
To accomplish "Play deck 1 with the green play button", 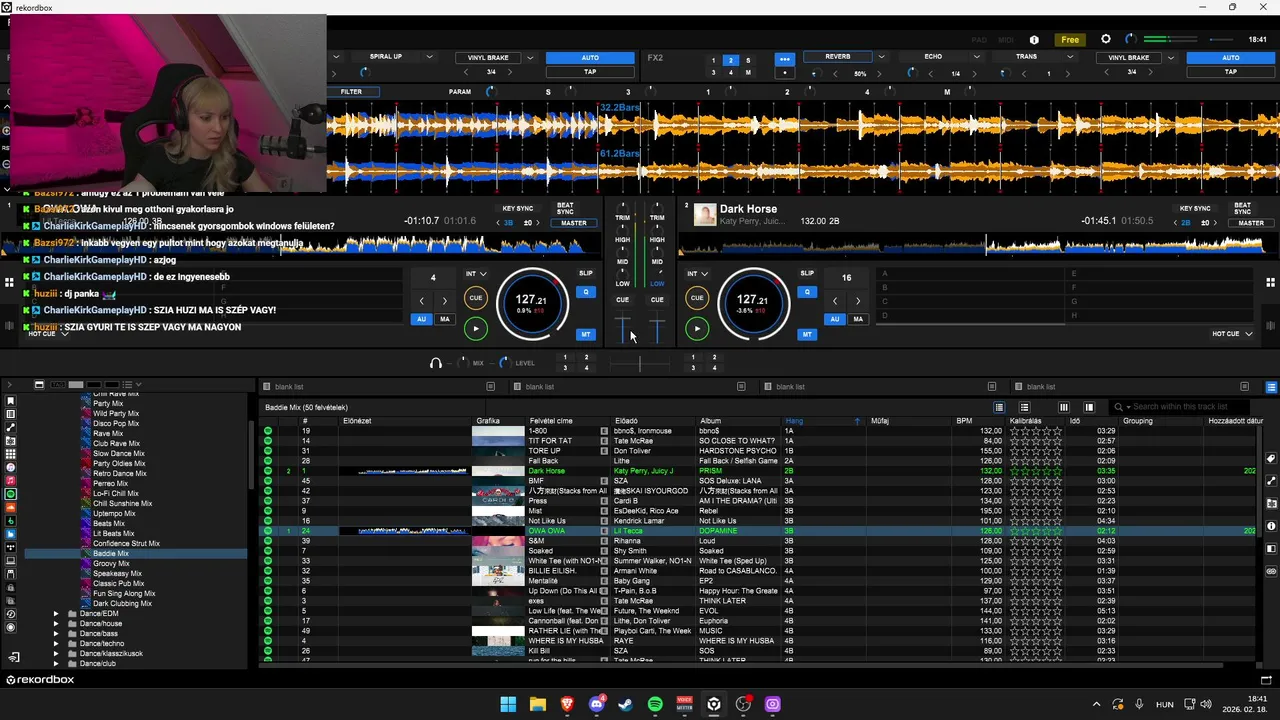I will [x=476, y=328].
